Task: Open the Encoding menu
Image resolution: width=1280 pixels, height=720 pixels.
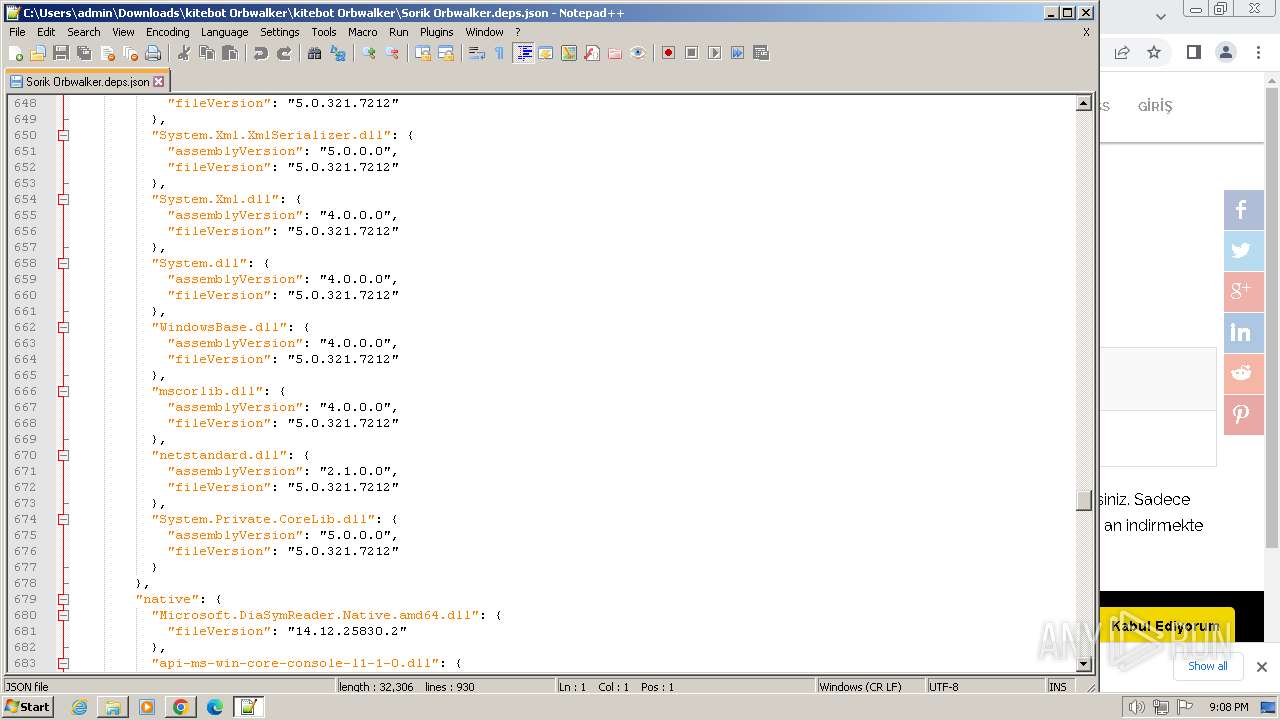Action: [x=167, y=32]
